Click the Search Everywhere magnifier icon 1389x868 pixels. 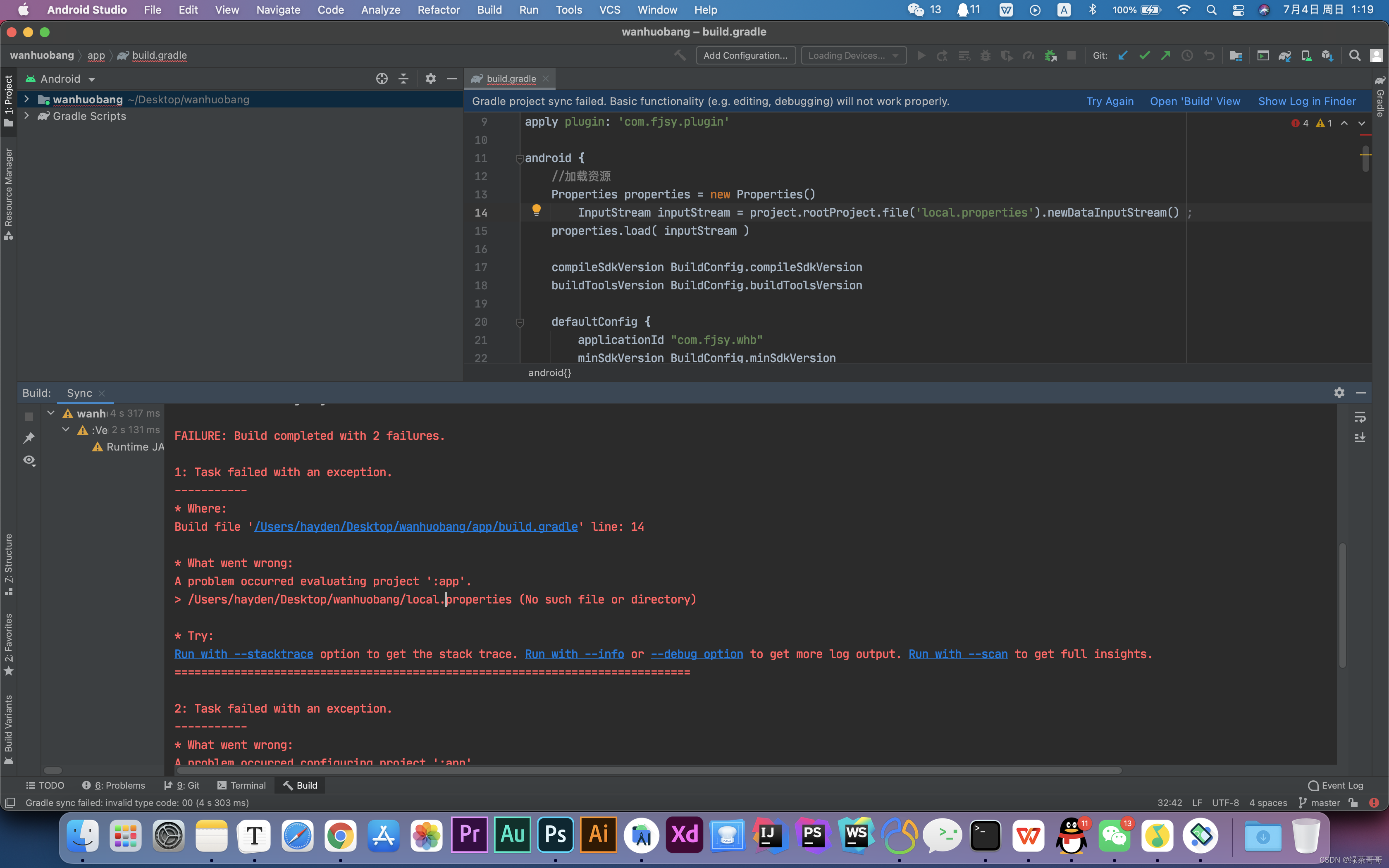click(x=1355, y=56)
